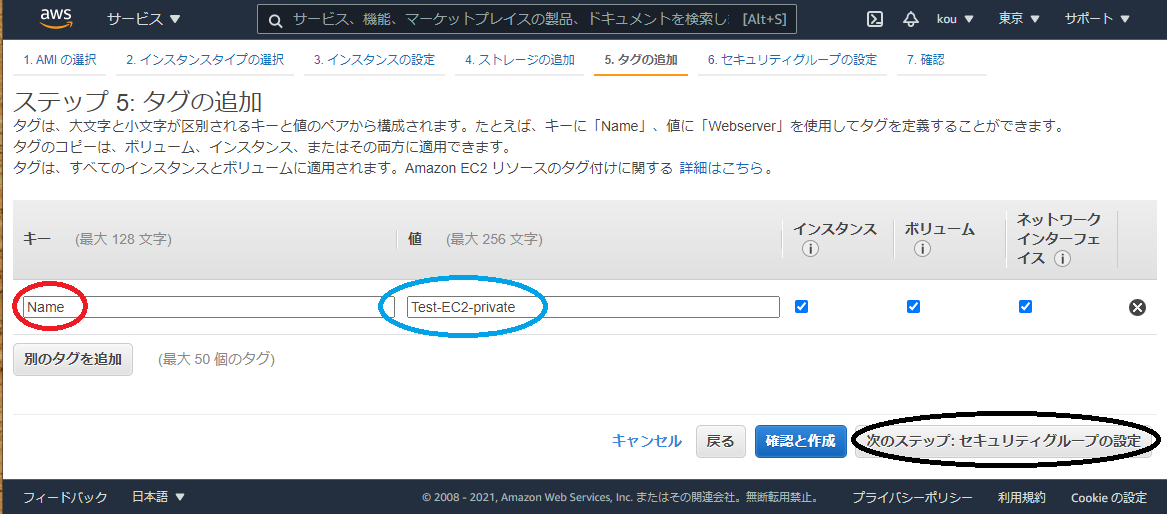The height and width of the screenshot is (514, 1167).
Task: Uncheck the ネットワークインターフェイス checkbox for Name tag
Action: click(x=1026, y=306)
